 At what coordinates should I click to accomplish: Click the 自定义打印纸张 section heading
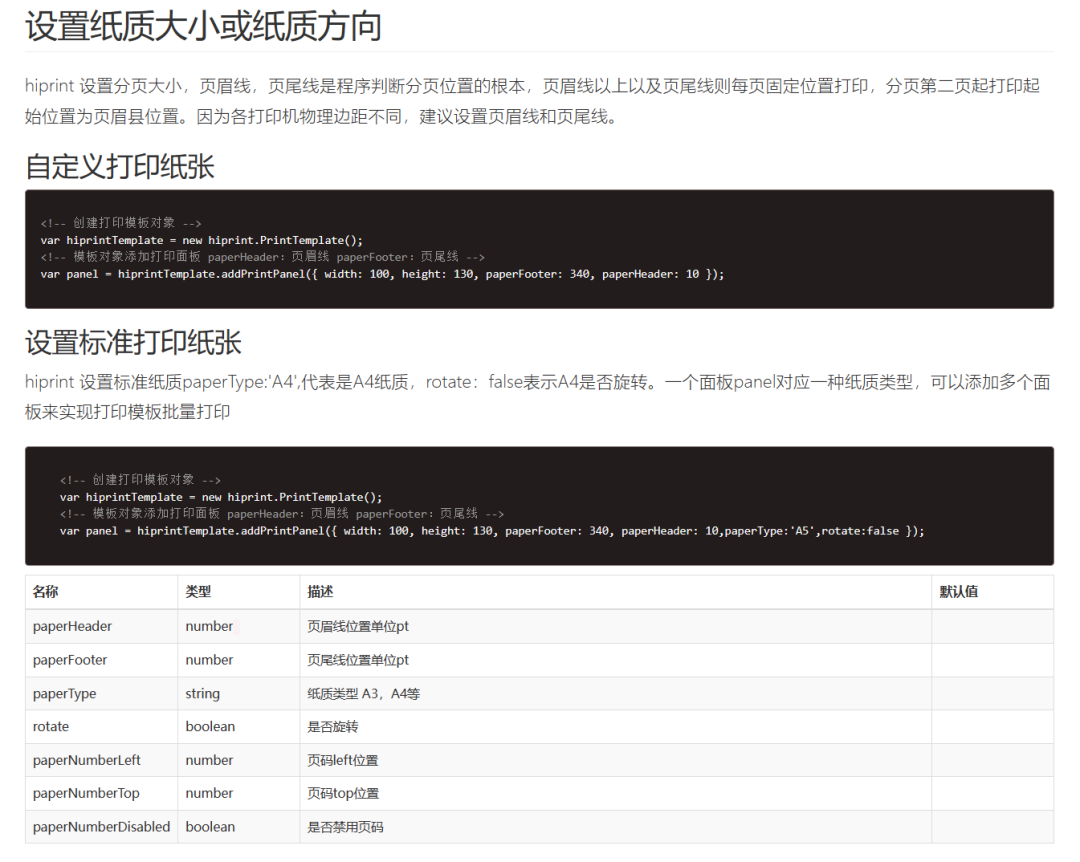[120, 167]
